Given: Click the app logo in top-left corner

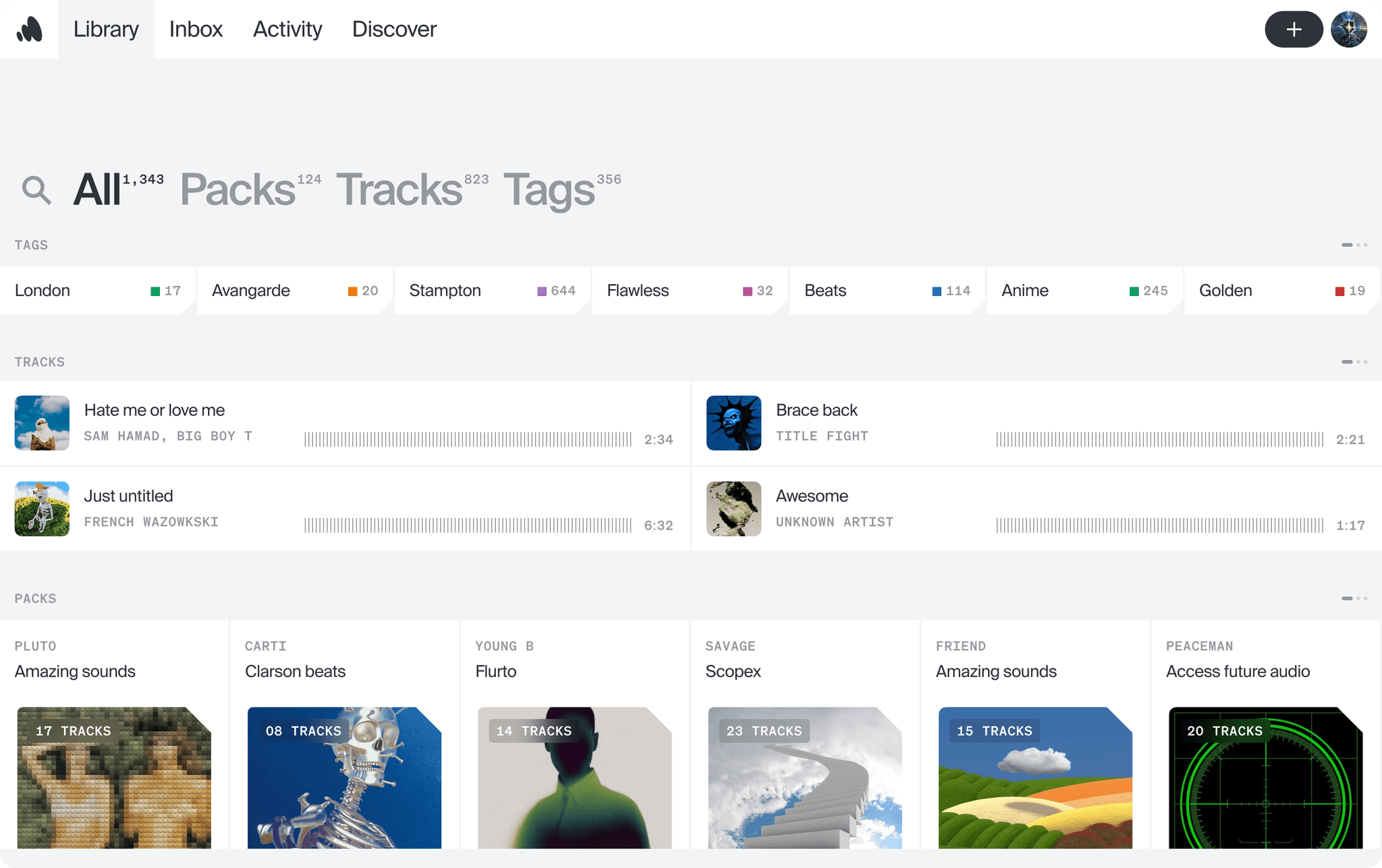Looking at the screenshot, I should coord(28,28).
